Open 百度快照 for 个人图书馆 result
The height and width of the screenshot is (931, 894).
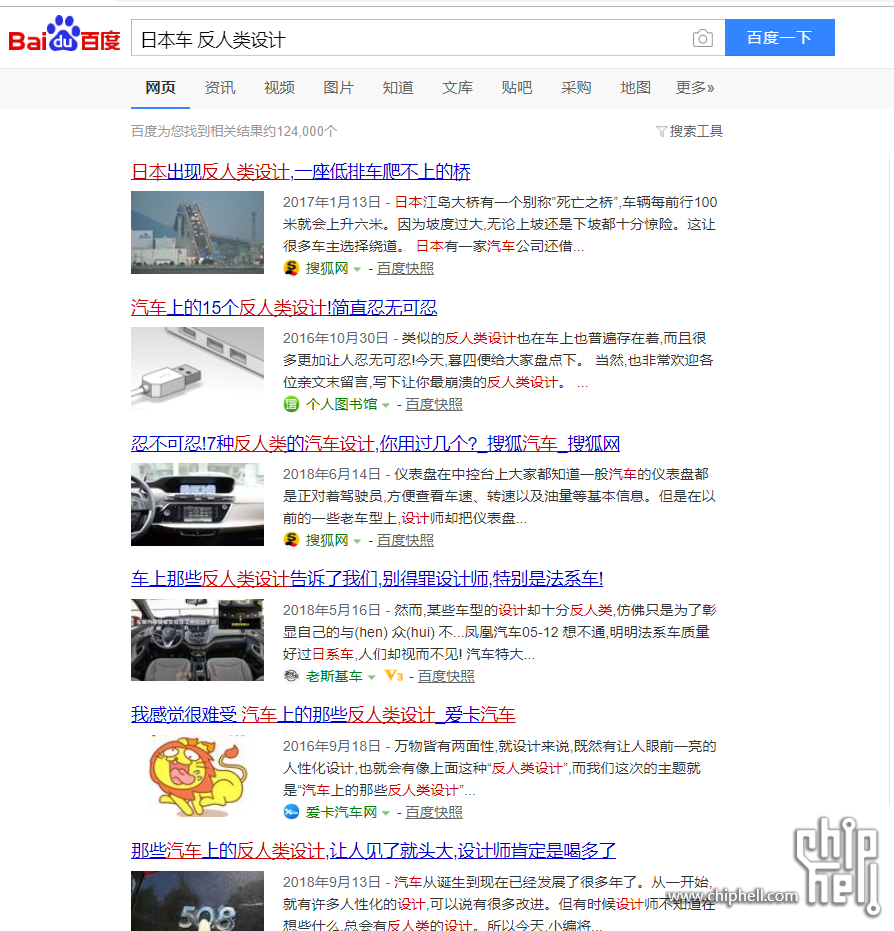point(434,404)
